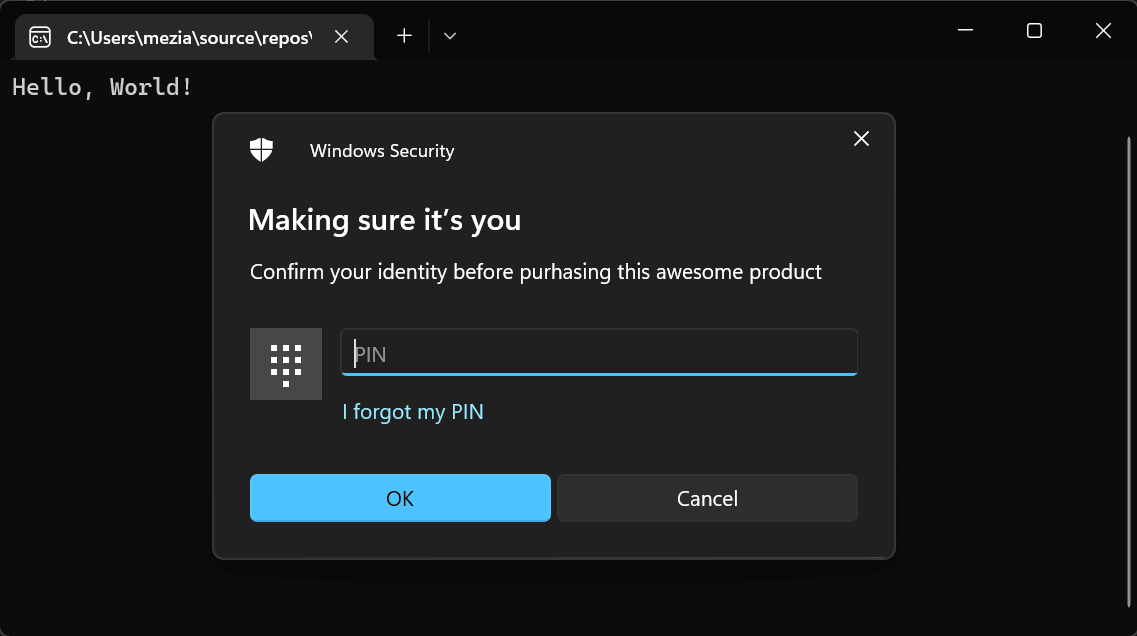The width and height of the screenshot is (1137, 636).
Task: Close the C:\Users\mezia terminal tab
Action: [341, 37]
